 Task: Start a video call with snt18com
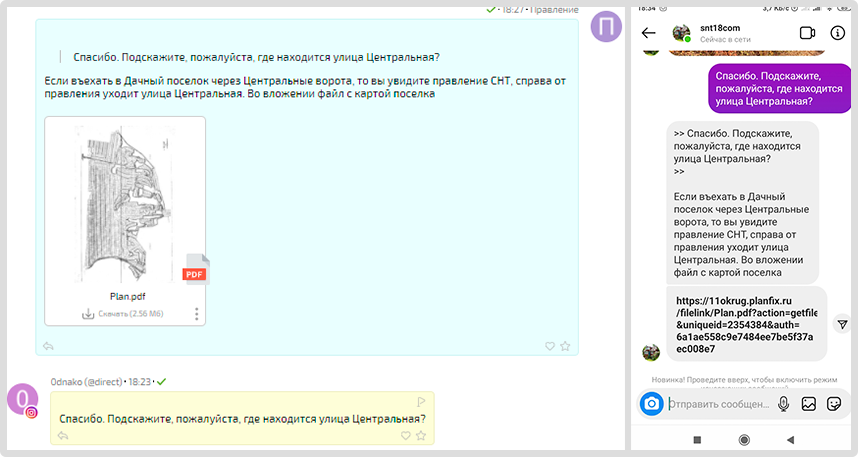click(808, 33)
